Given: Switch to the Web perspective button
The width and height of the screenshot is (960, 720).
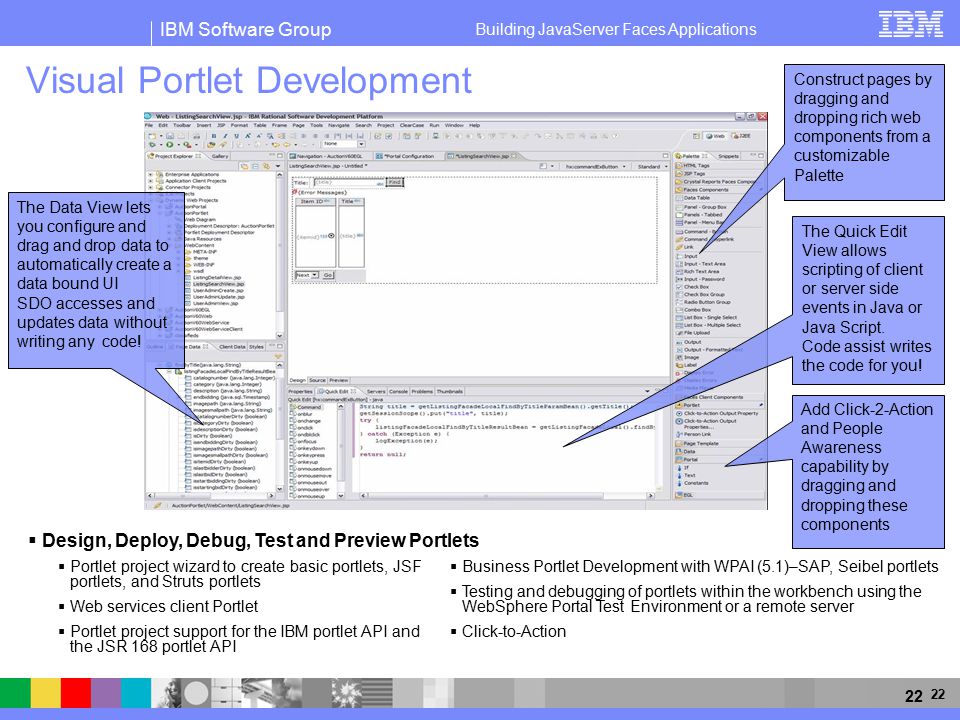Looking at the screenshot, I should (x=716, y=136).
